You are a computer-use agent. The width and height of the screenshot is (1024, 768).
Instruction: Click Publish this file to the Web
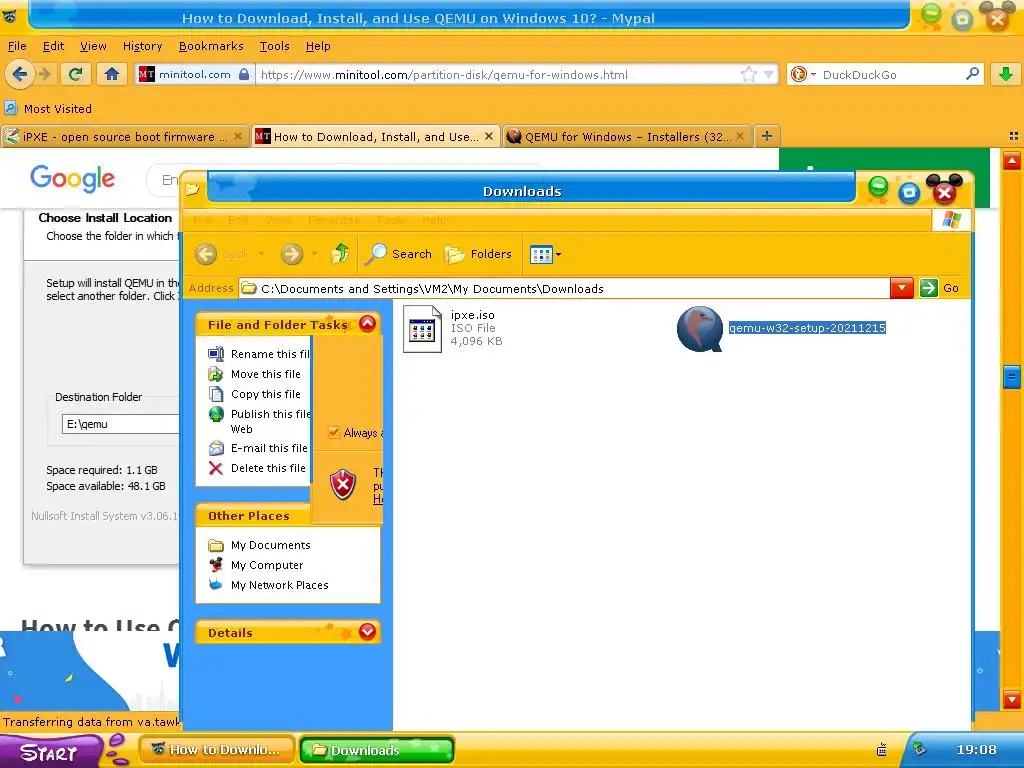259,421
